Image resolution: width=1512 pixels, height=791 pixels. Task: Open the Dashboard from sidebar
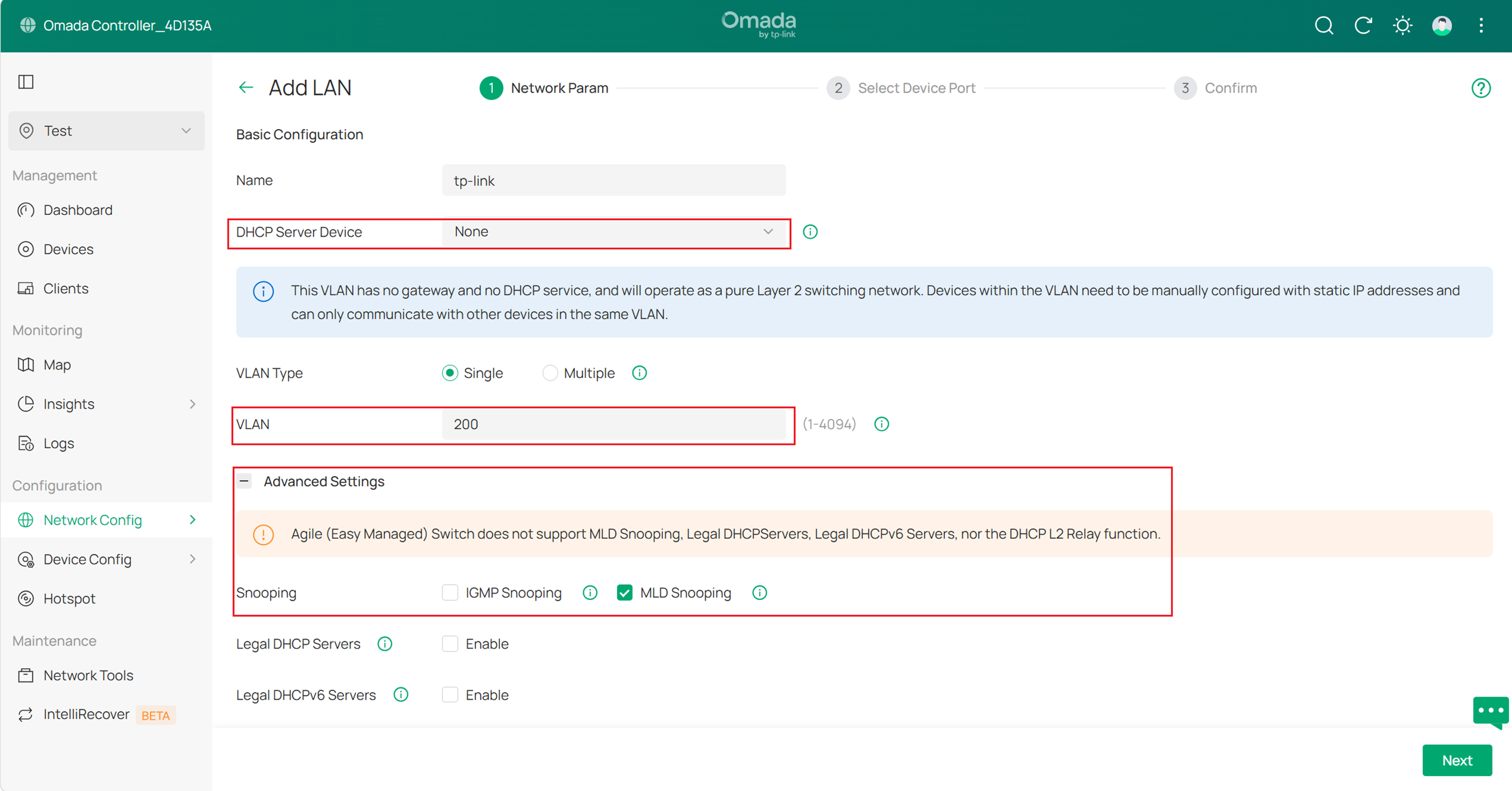tap(78, 210)
